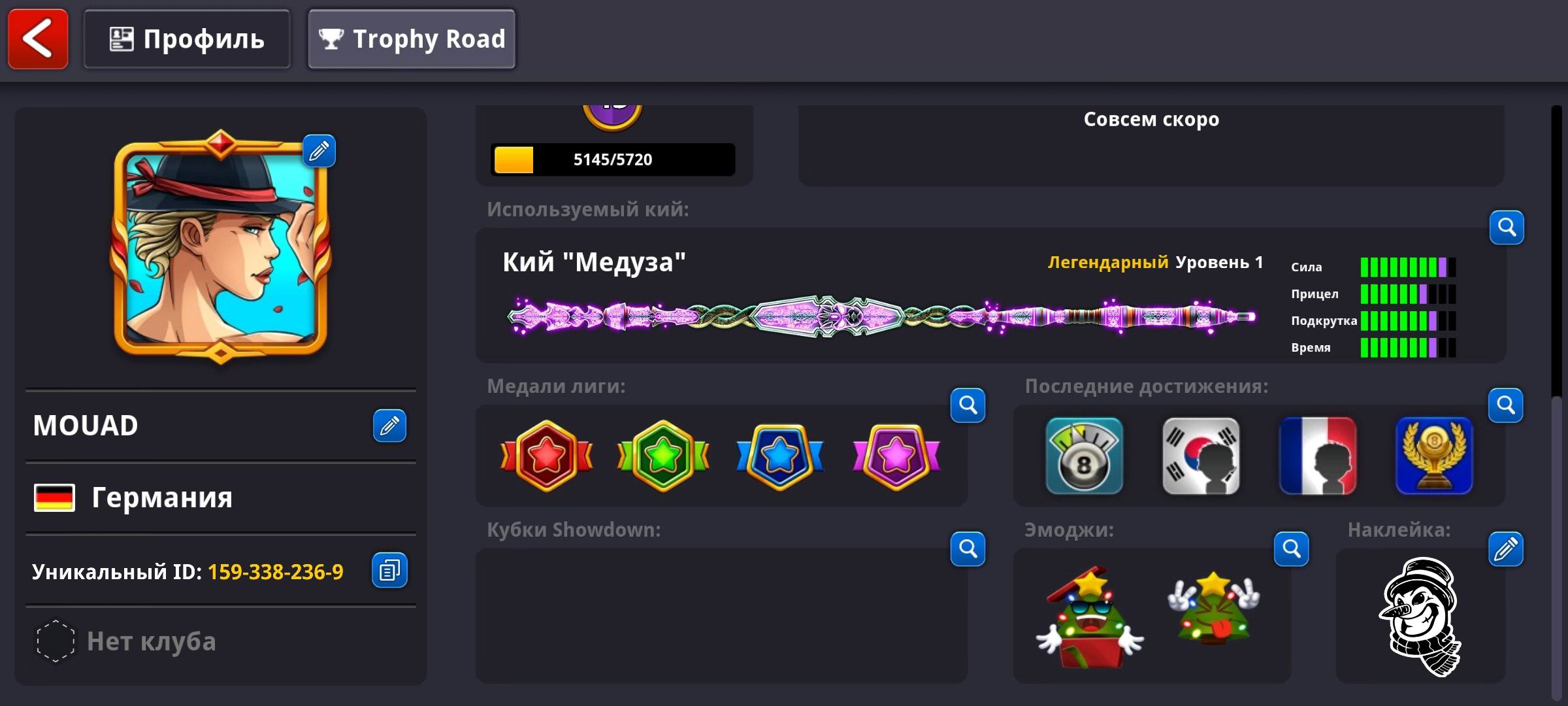
Task: Select the red star league medal
Action: pyautogui.click(x=547, y=456)
